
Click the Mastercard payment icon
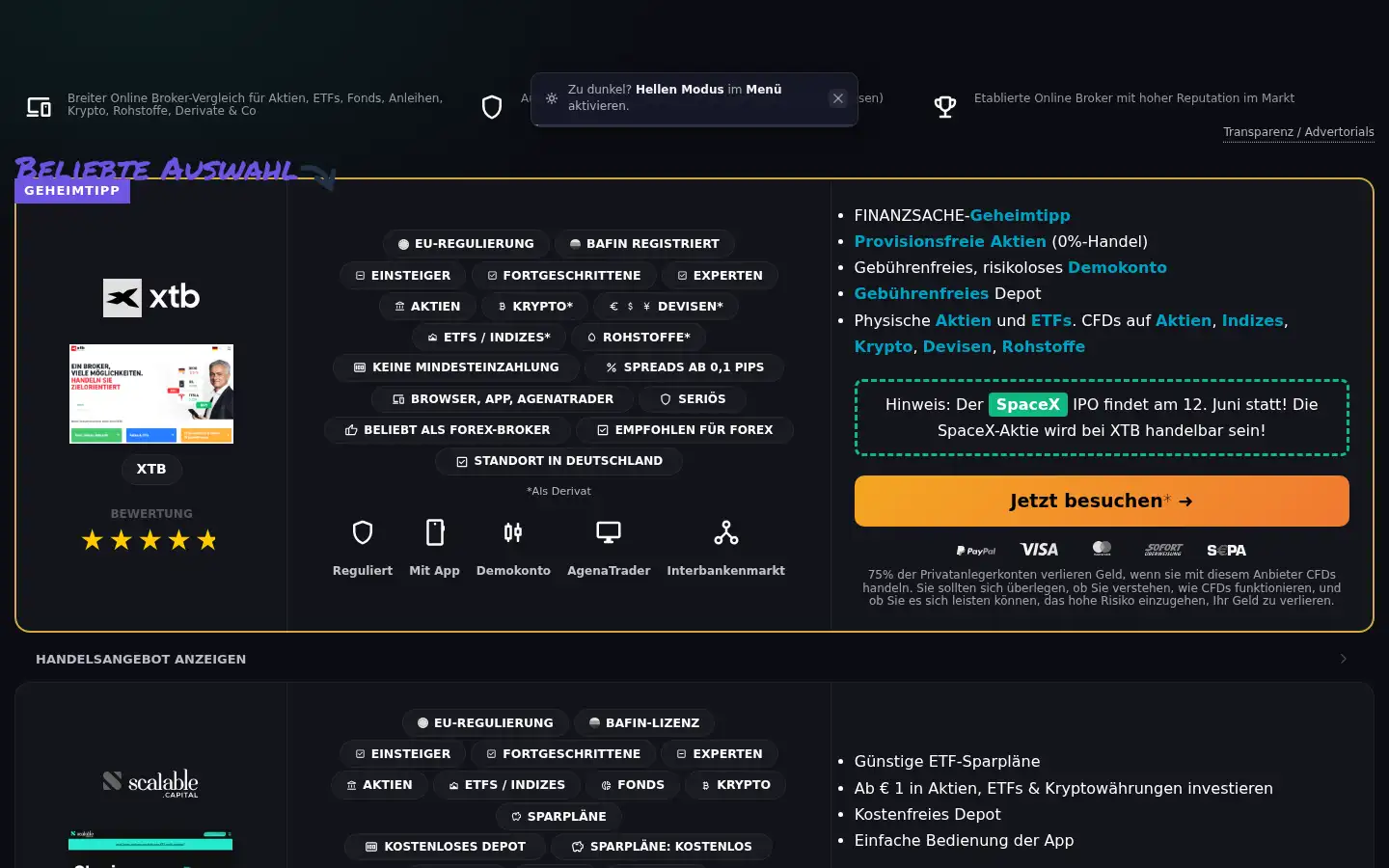(1102, 549)
